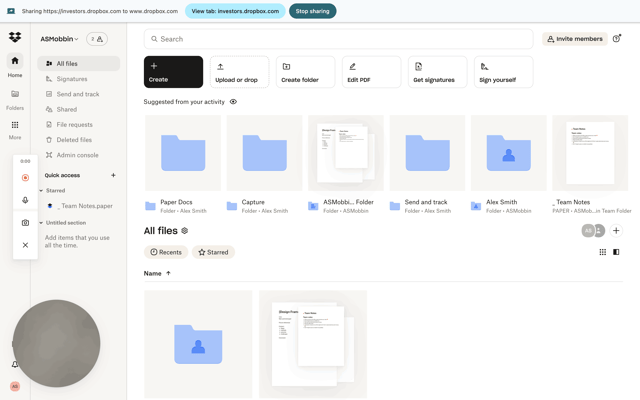Open the AS account avatar at bottom left
This screenshot has height=400, width=640.
coord(15,386)
